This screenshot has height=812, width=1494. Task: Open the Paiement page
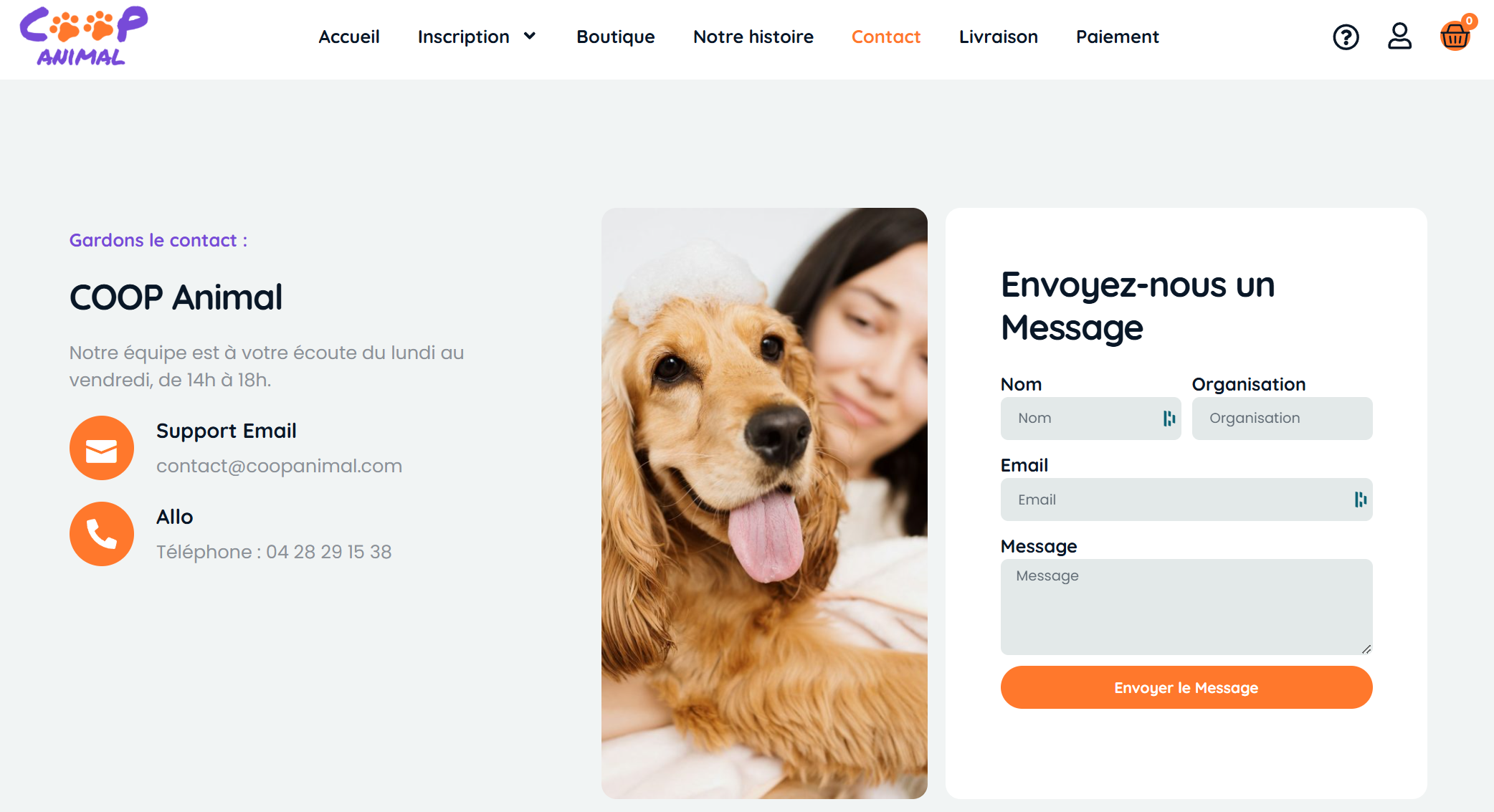point(1118,37)
